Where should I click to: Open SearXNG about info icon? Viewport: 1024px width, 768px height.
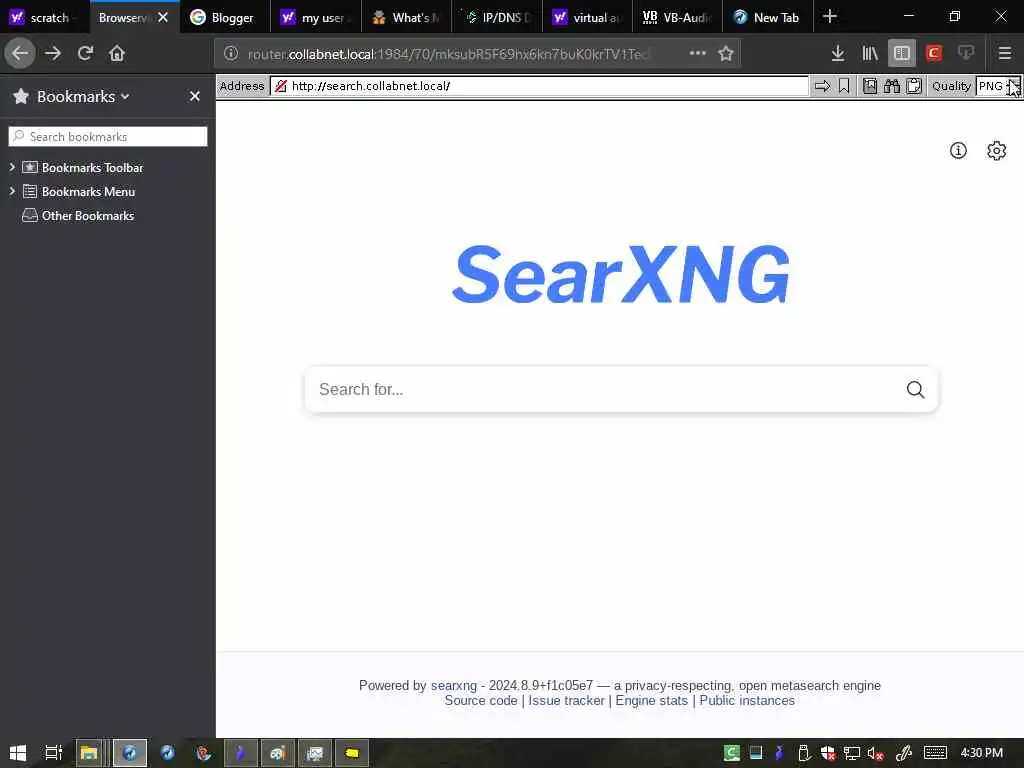click(x=958, y=151)
